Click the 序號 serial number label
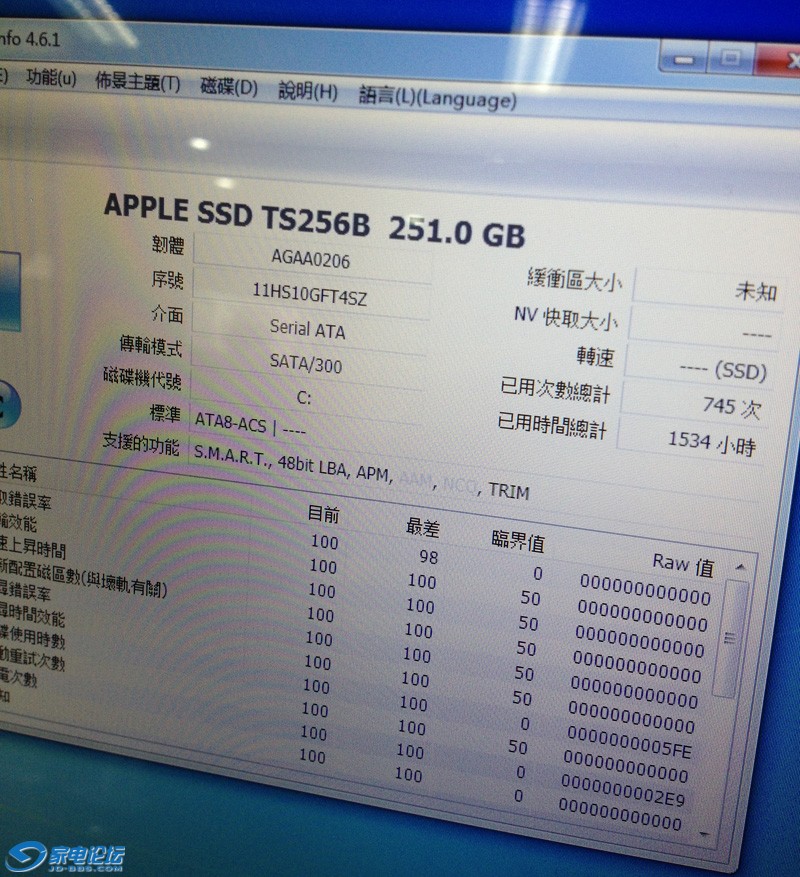 [x=167, y=279]
